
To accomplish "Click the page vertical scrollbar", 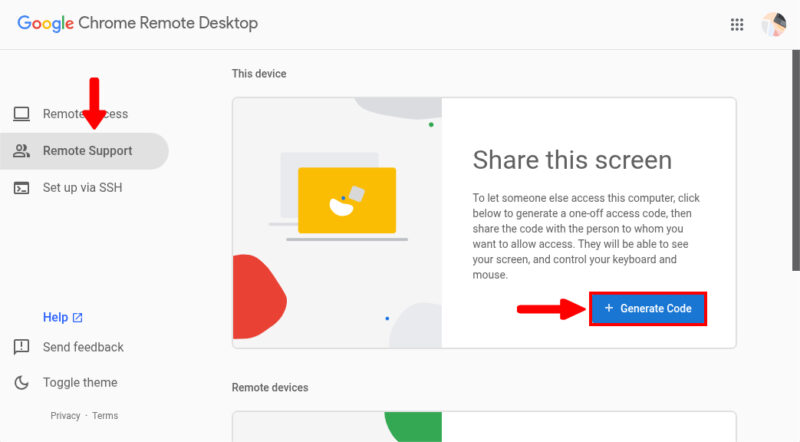I will pyautogui.click(x=796, y=160).
